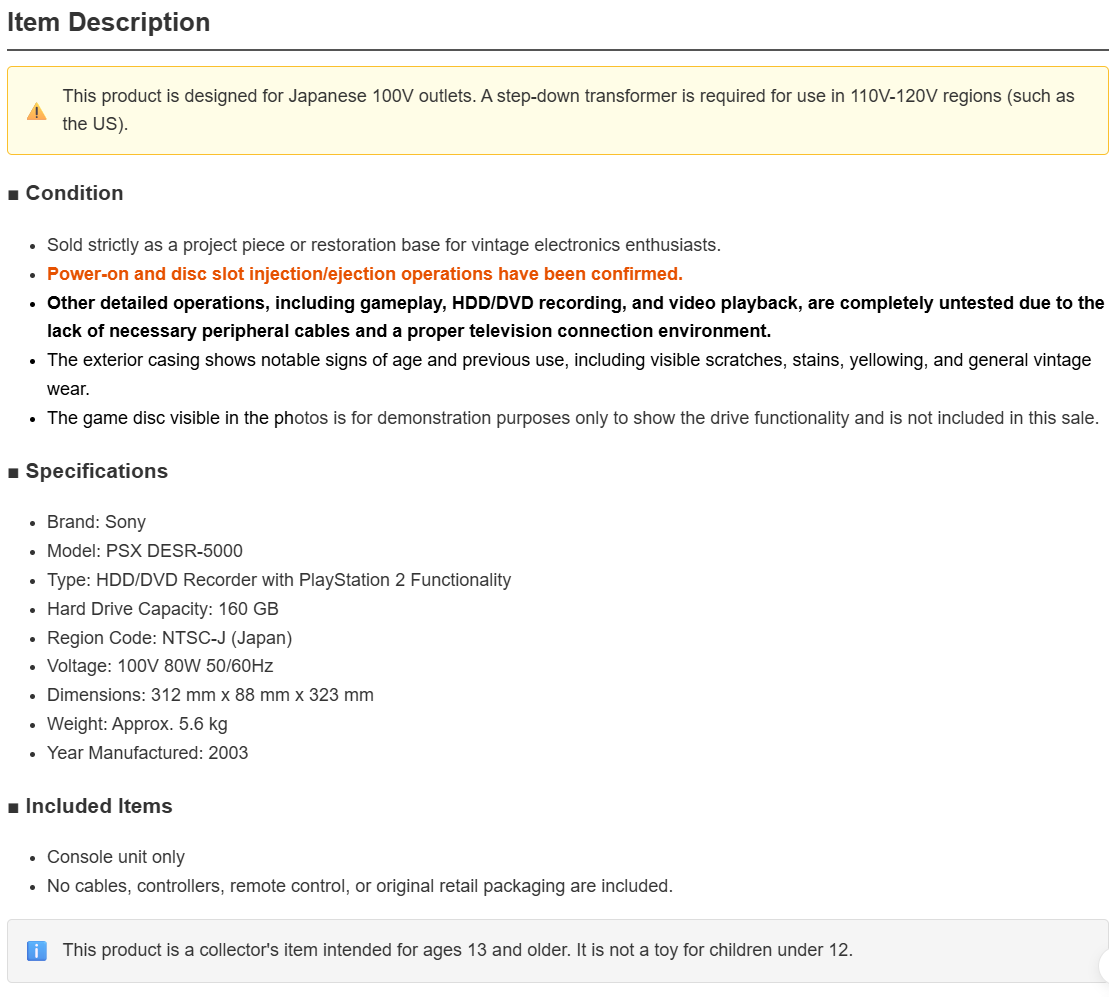Screen dimensions: 1109x997
Task: Click the exterior casing wear description
Action: pyautogui.click(x=569, y=375)
